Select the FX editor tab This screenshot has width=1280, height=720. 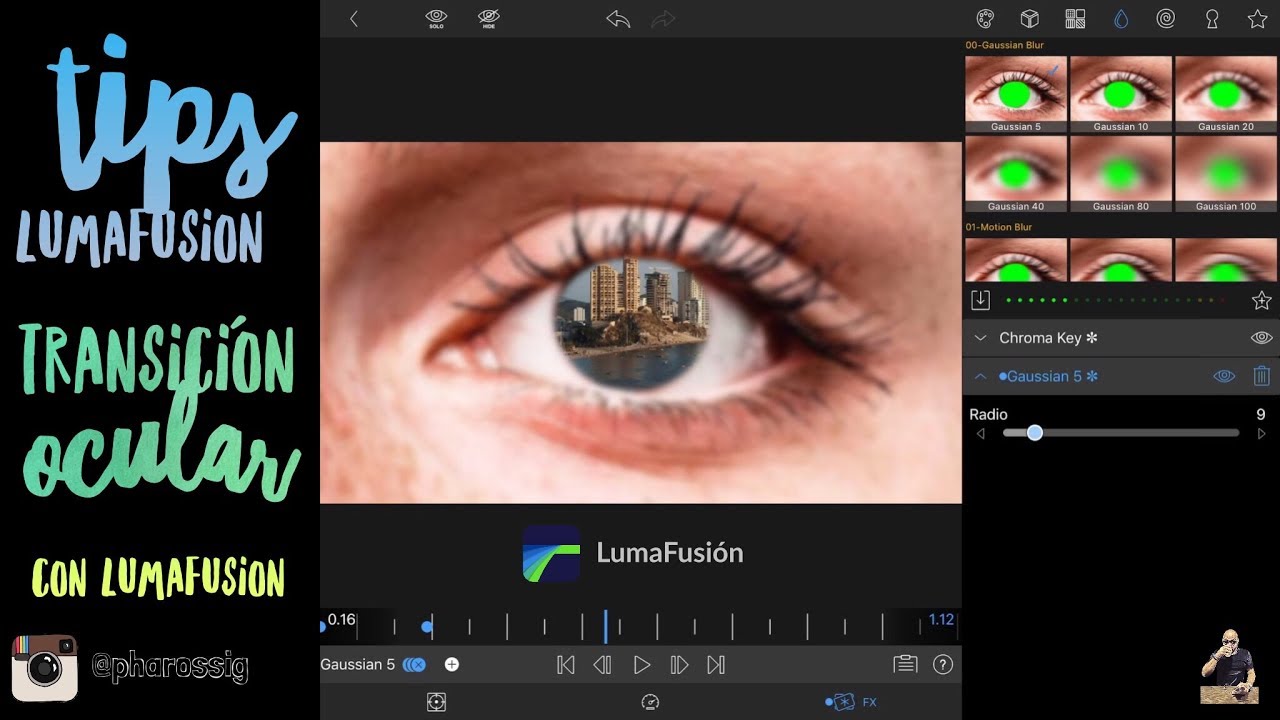851,702
